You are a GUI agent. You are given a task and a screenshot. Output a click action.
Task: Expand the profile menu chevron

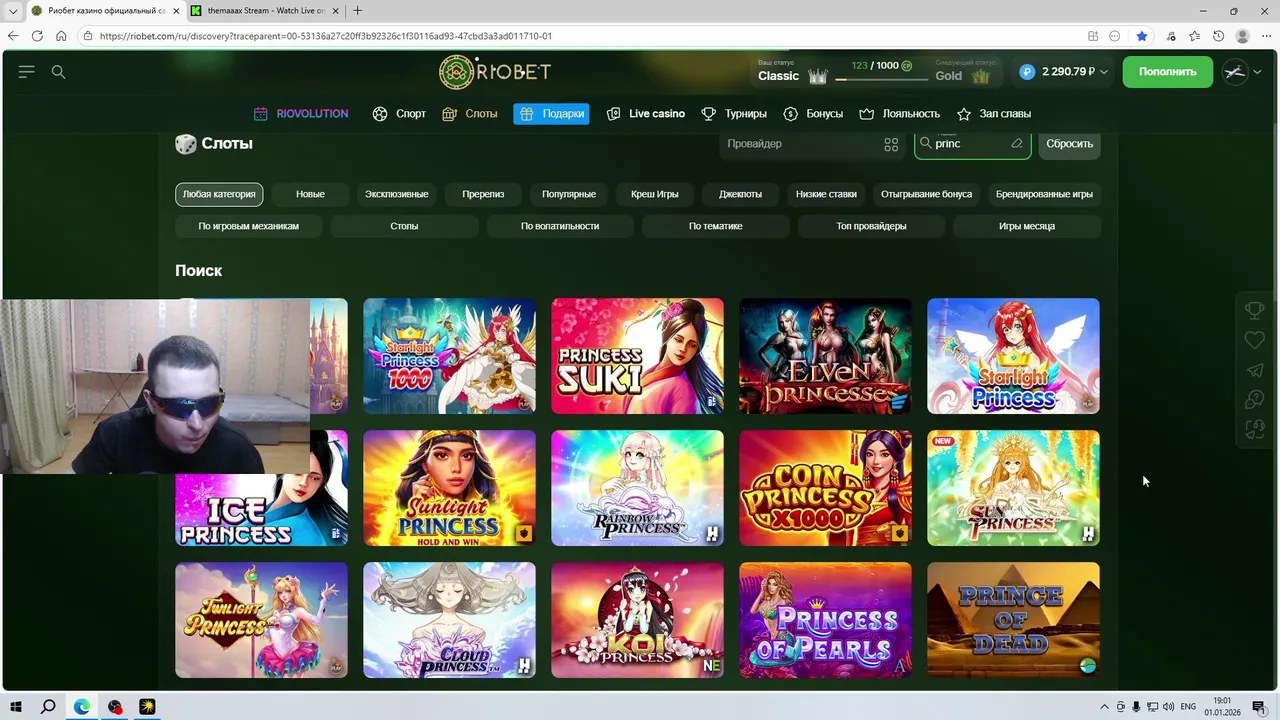(x=1258, y=72)
